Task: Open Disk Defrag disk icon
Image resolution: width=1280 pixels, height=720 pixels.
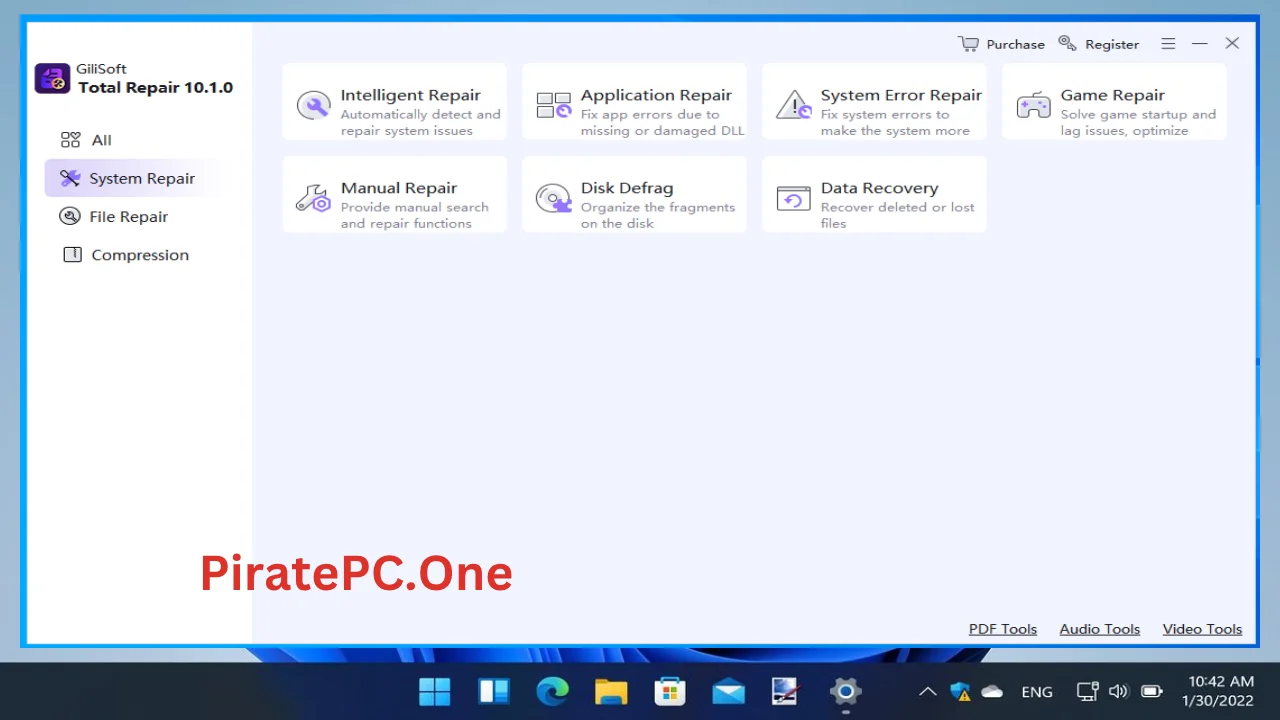Action: tap(553, 198)
